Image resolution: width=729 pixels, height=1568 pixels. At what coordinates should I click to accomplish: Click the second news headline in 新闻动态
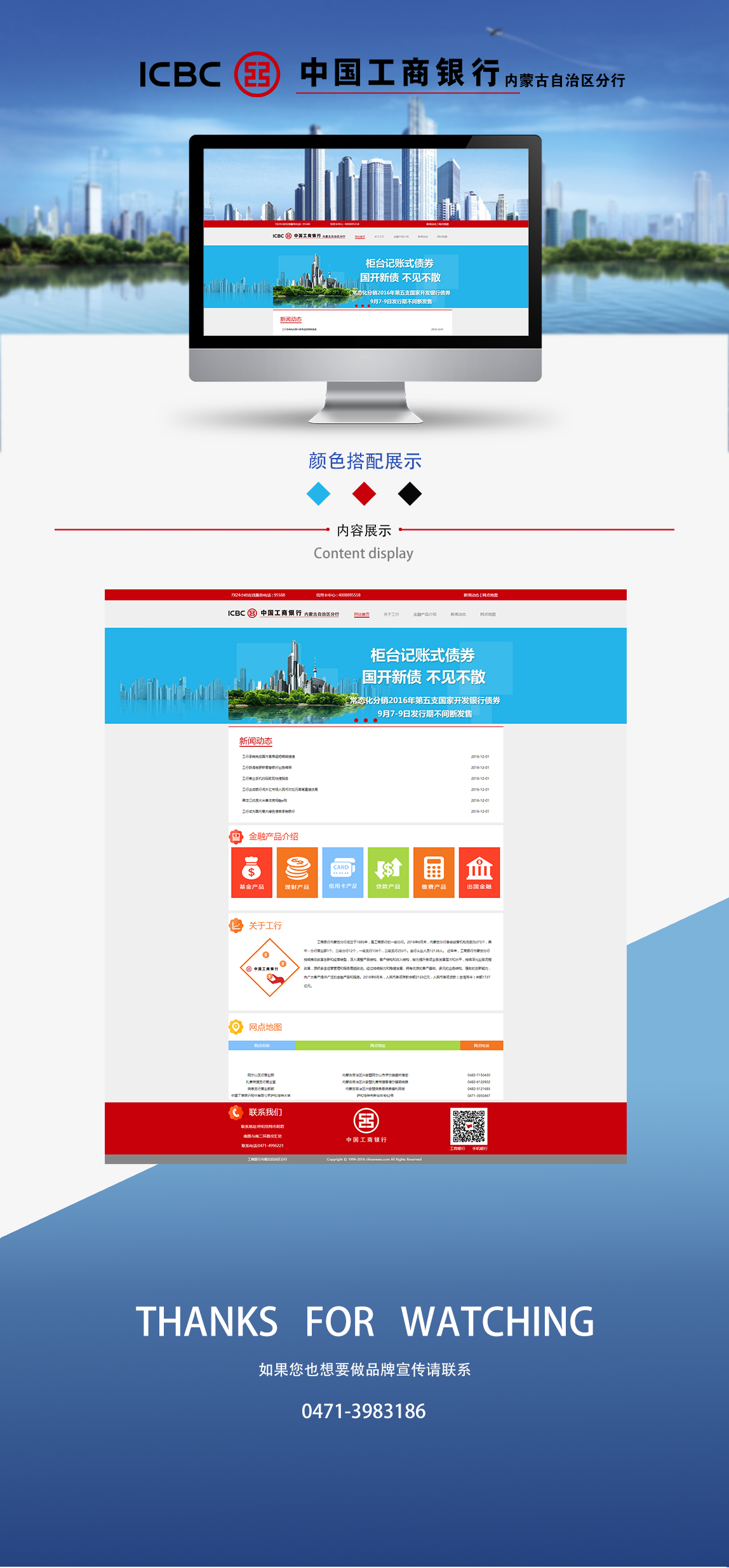point(267,767)
